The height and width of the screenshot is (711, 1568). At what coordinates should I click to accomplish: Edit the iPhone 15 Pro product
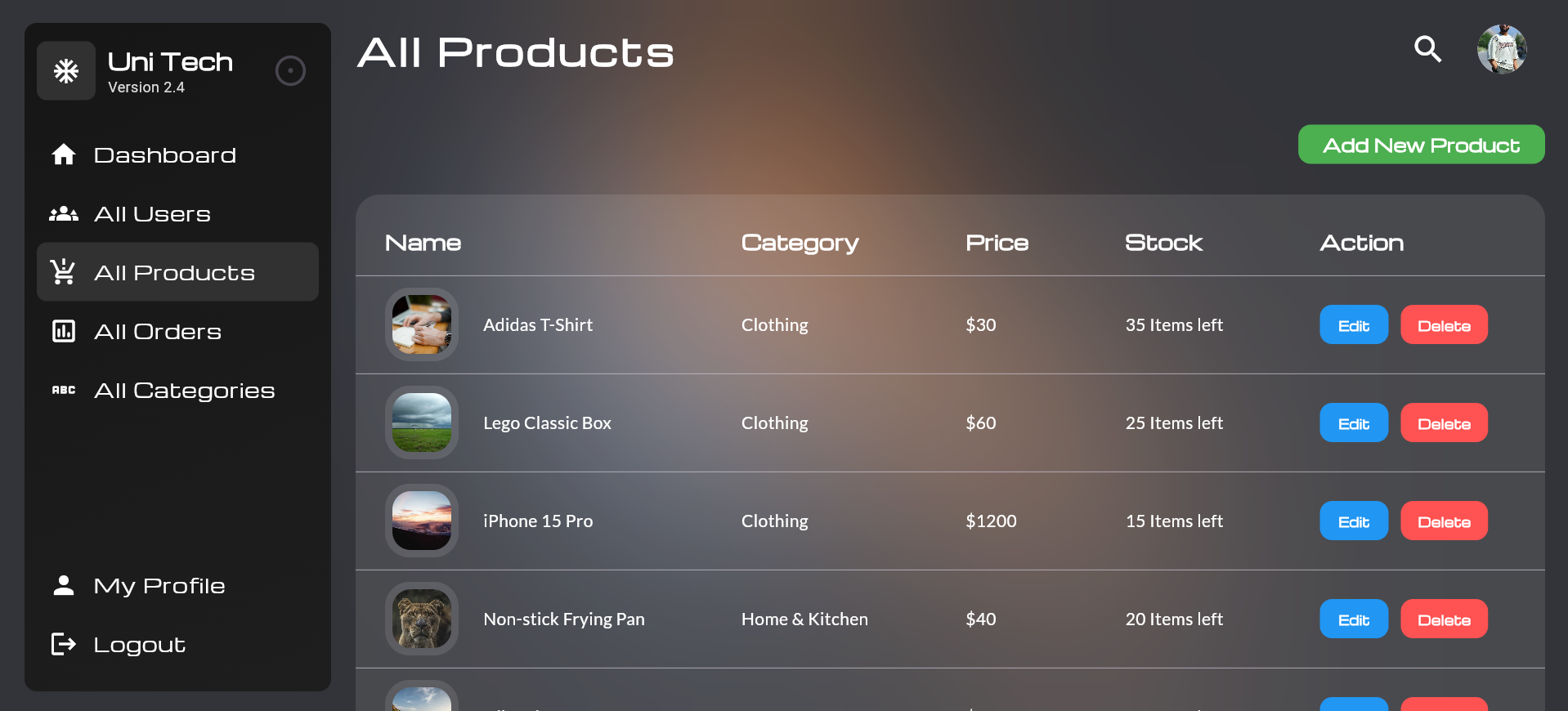tap(1354, 521)
